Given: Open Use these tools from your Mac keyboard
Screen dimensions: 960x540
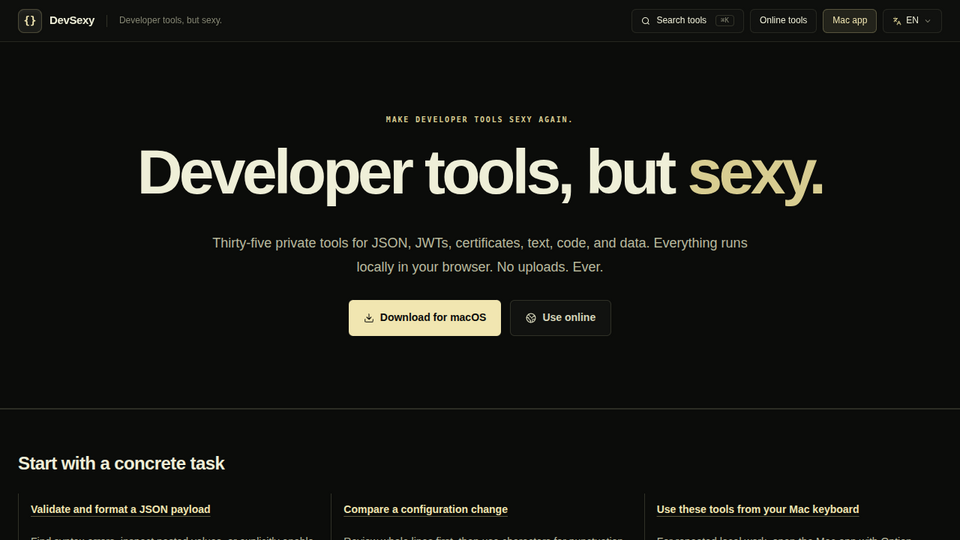Looking at the screenshot, I should 757,509.
